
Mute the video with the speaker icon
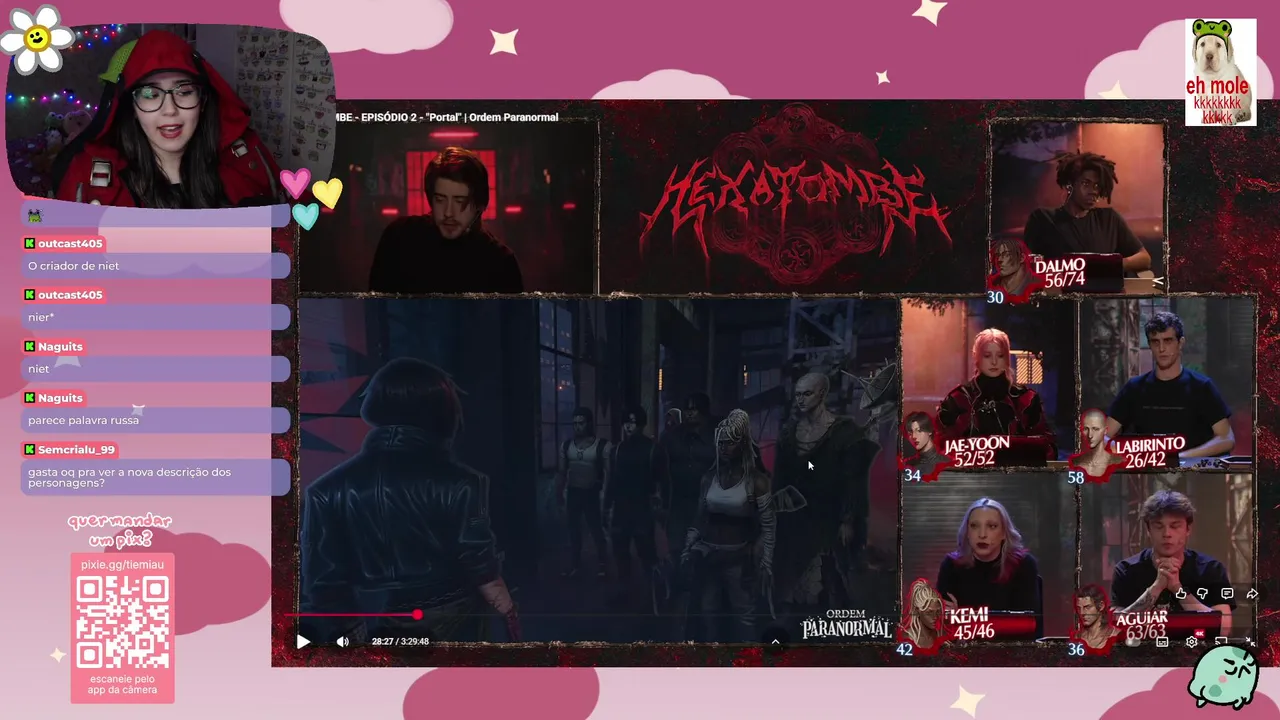(x=343, y=642)
